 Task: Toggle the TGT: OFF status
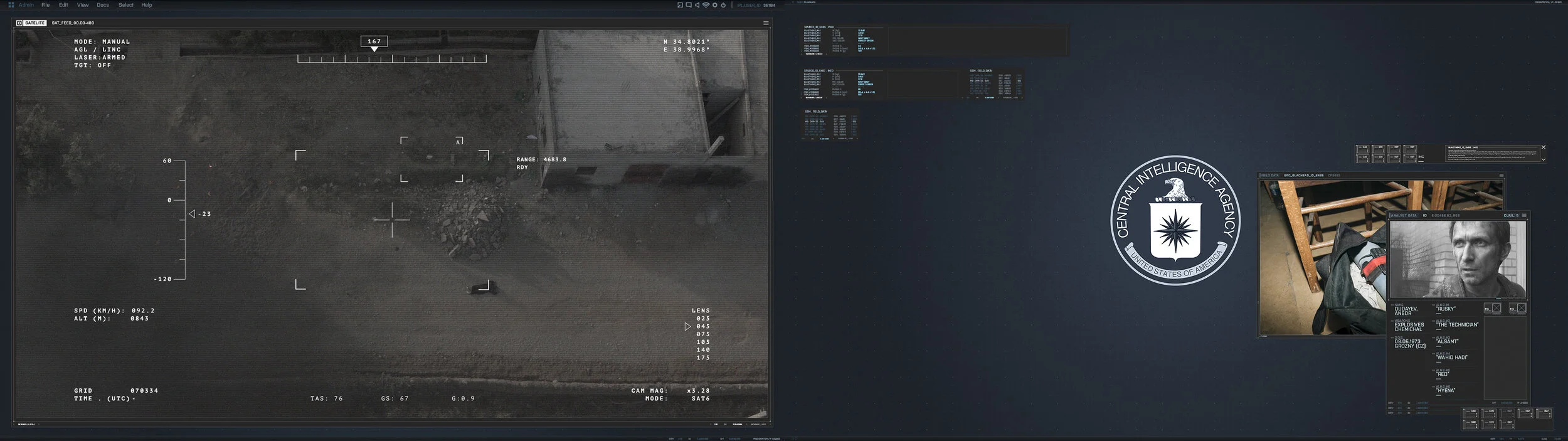pos(93,65)
